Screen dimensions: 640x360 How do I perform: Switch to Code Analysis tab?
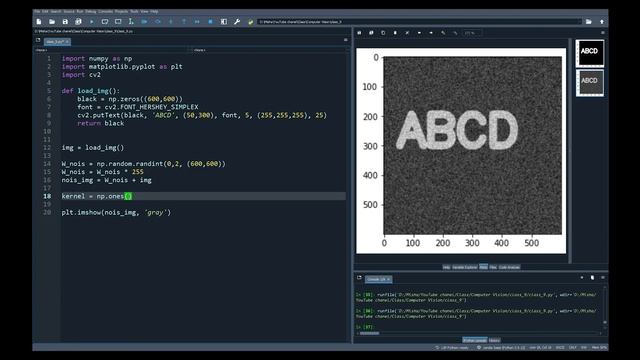tap(509, 267)
